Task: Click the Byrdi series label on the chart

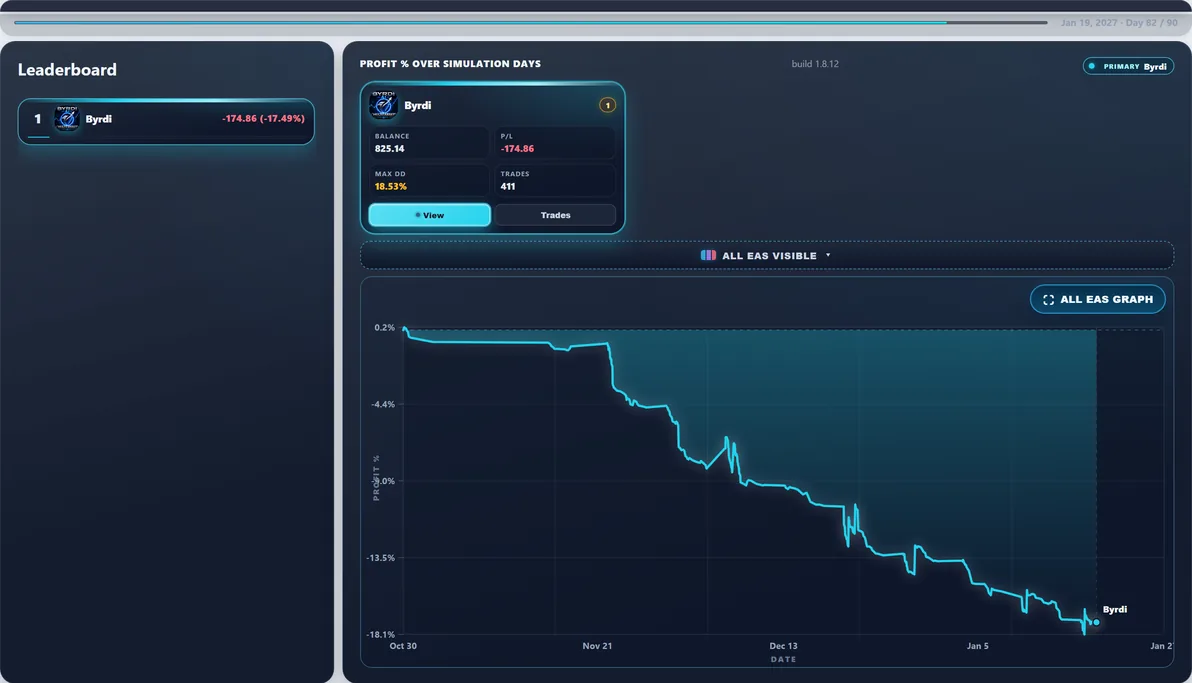Action: [1114, 609]
